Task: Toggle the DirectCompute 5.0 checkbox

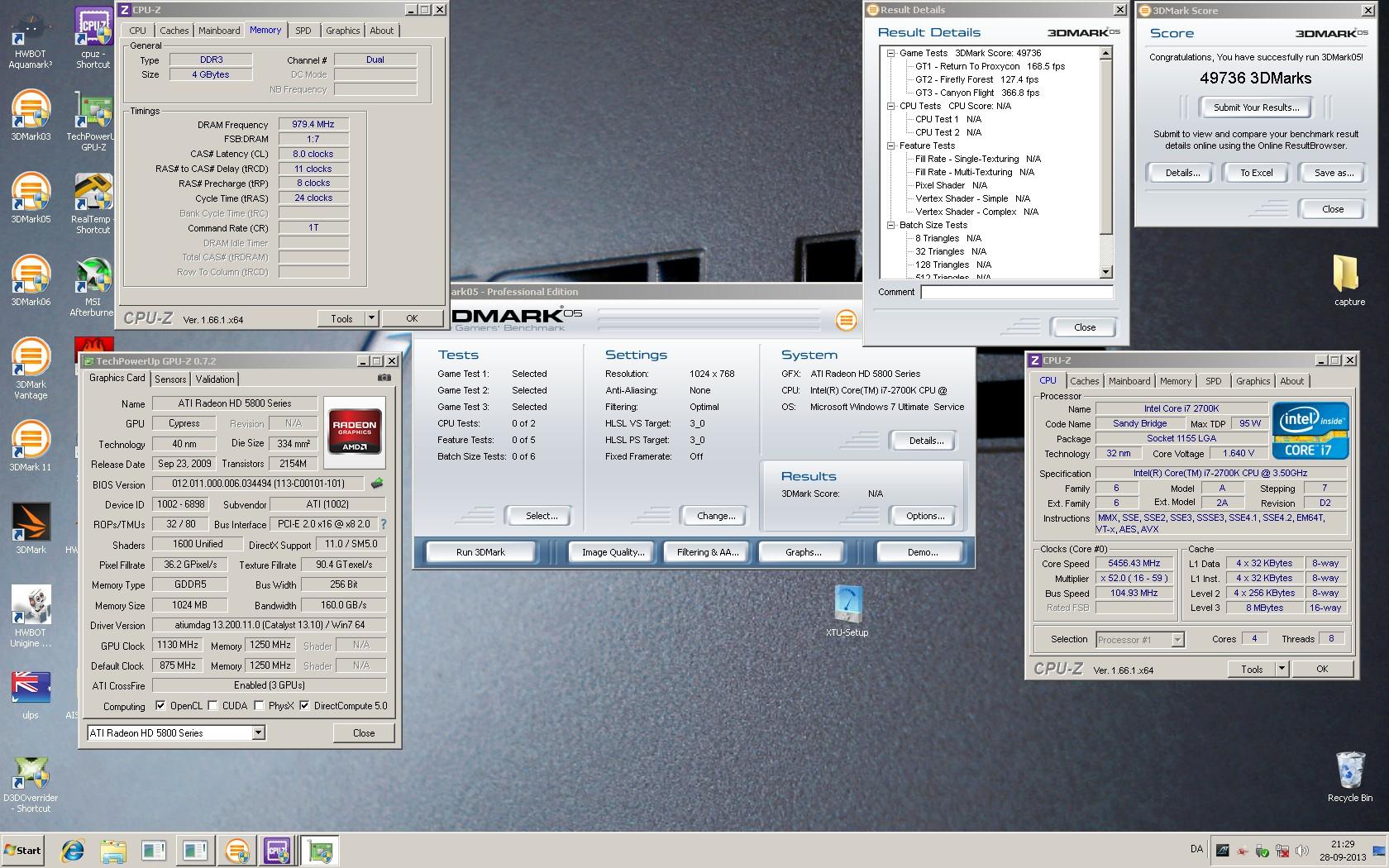Action: point(304,706)
